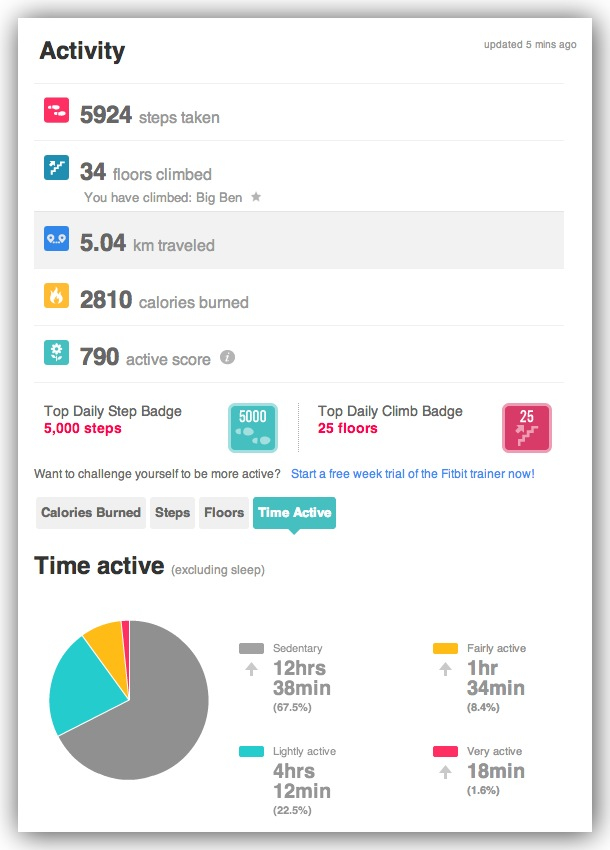Click the blue km traveled icon
Viewport: 610px width, 850px height.
pos(56,240)
